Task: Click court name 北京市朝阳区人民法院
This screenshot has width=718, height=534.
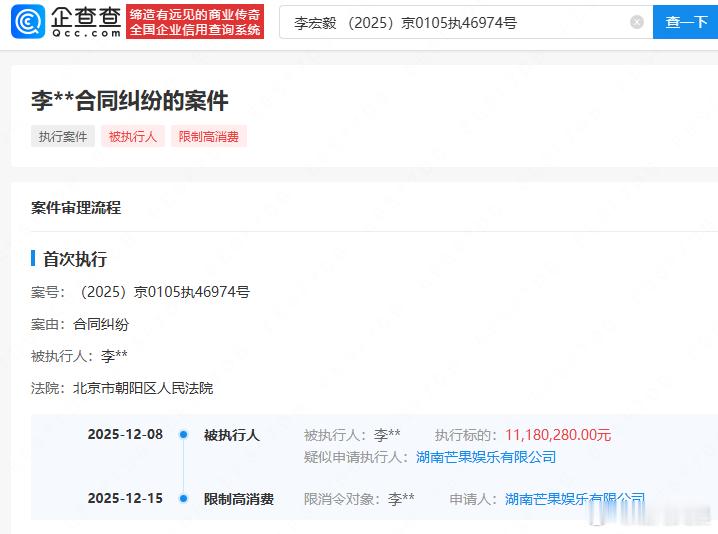Action: (143, 388)
